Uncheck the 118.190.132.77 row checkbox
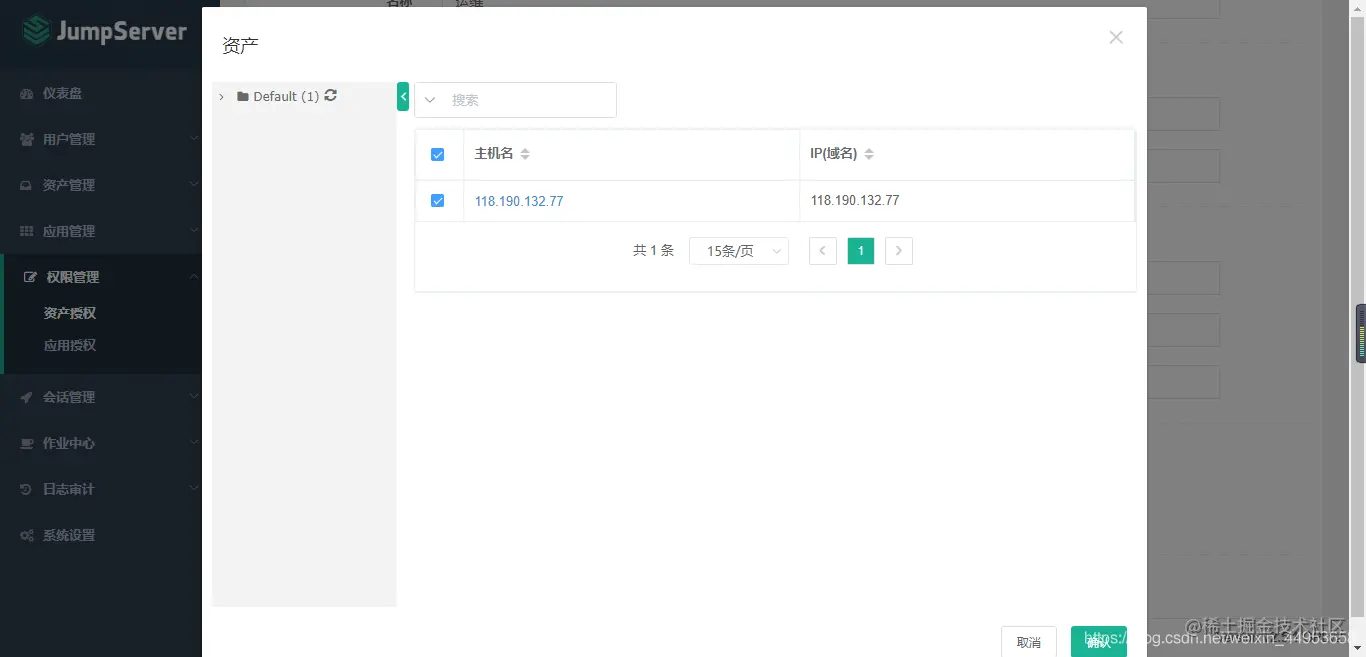Viewport: 1366px width, 657px height. click(437, 201)
